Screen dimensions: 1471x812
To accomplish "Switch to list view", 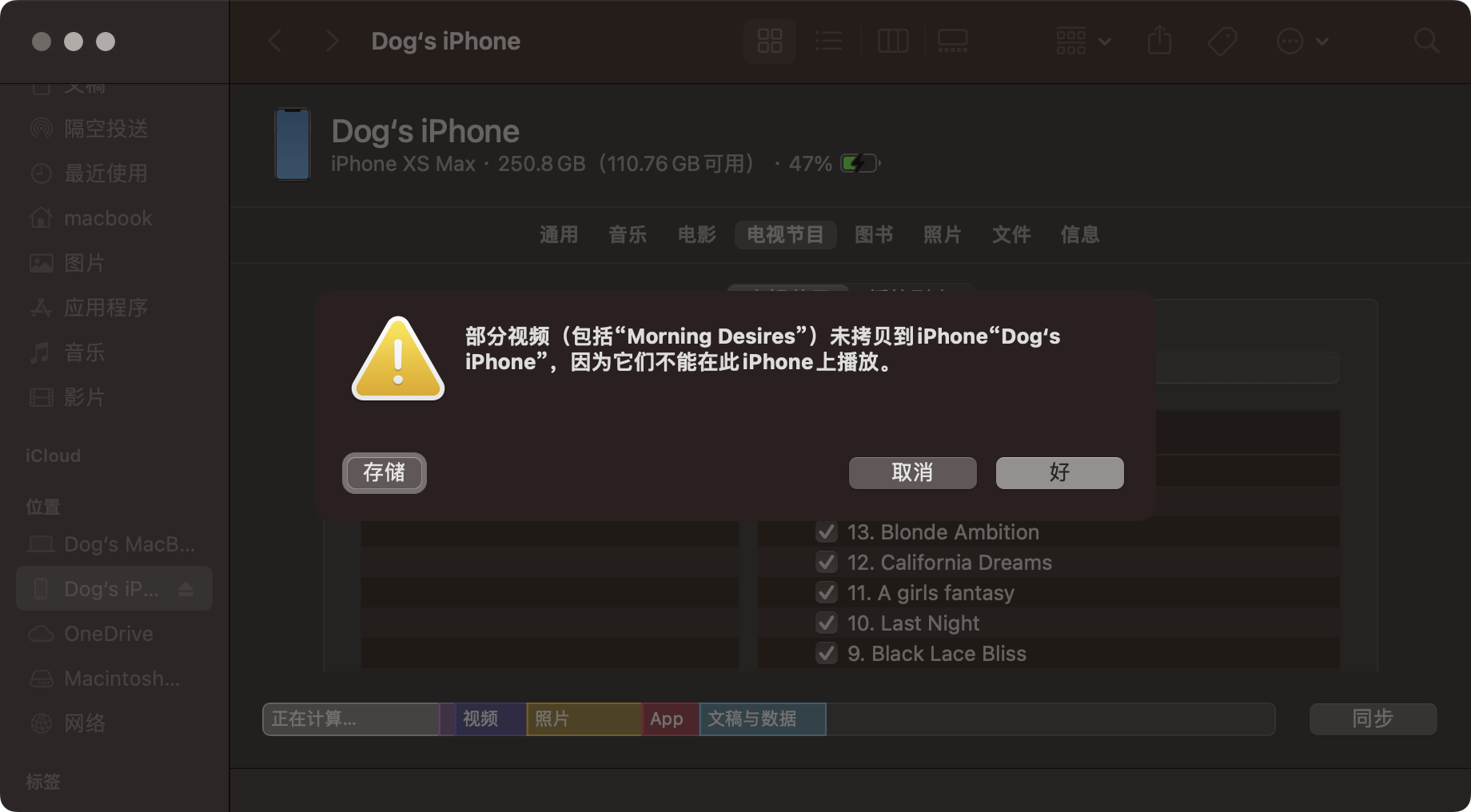I will 828,41.
